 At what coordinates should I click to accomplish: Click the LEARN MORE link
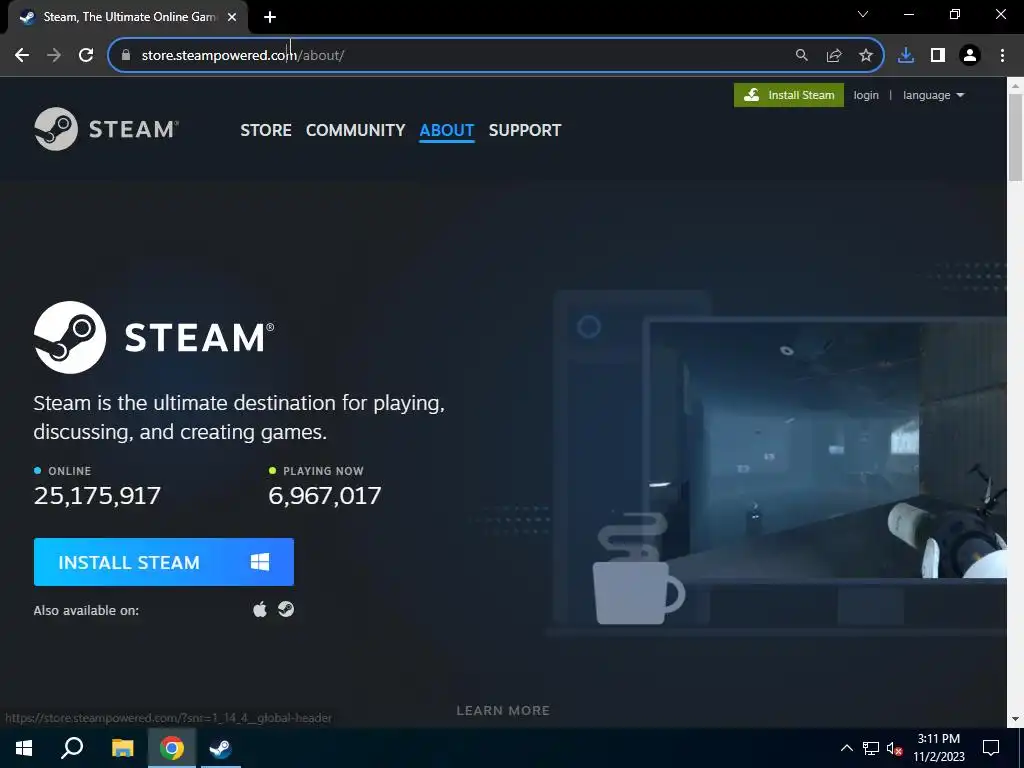pyautogui.click(x=503, y=711)
